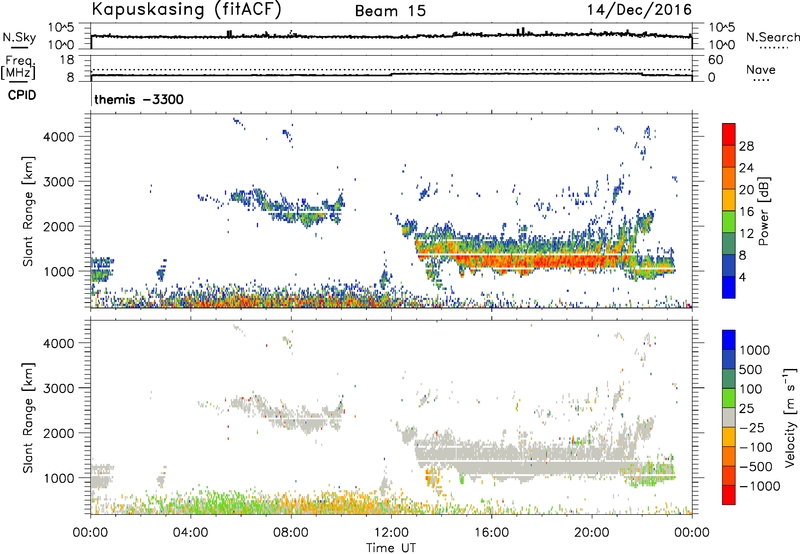Click the "Nave" legend label

(x=761, y=69)
